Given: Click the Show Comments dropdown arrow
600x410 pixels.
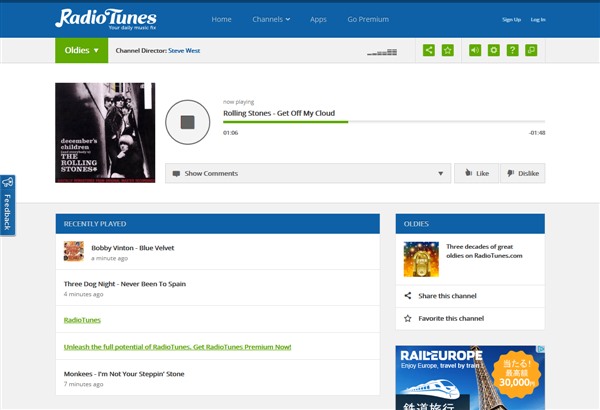Looking at the screenshot, I should pyautogui.click(x=440, y=173).
